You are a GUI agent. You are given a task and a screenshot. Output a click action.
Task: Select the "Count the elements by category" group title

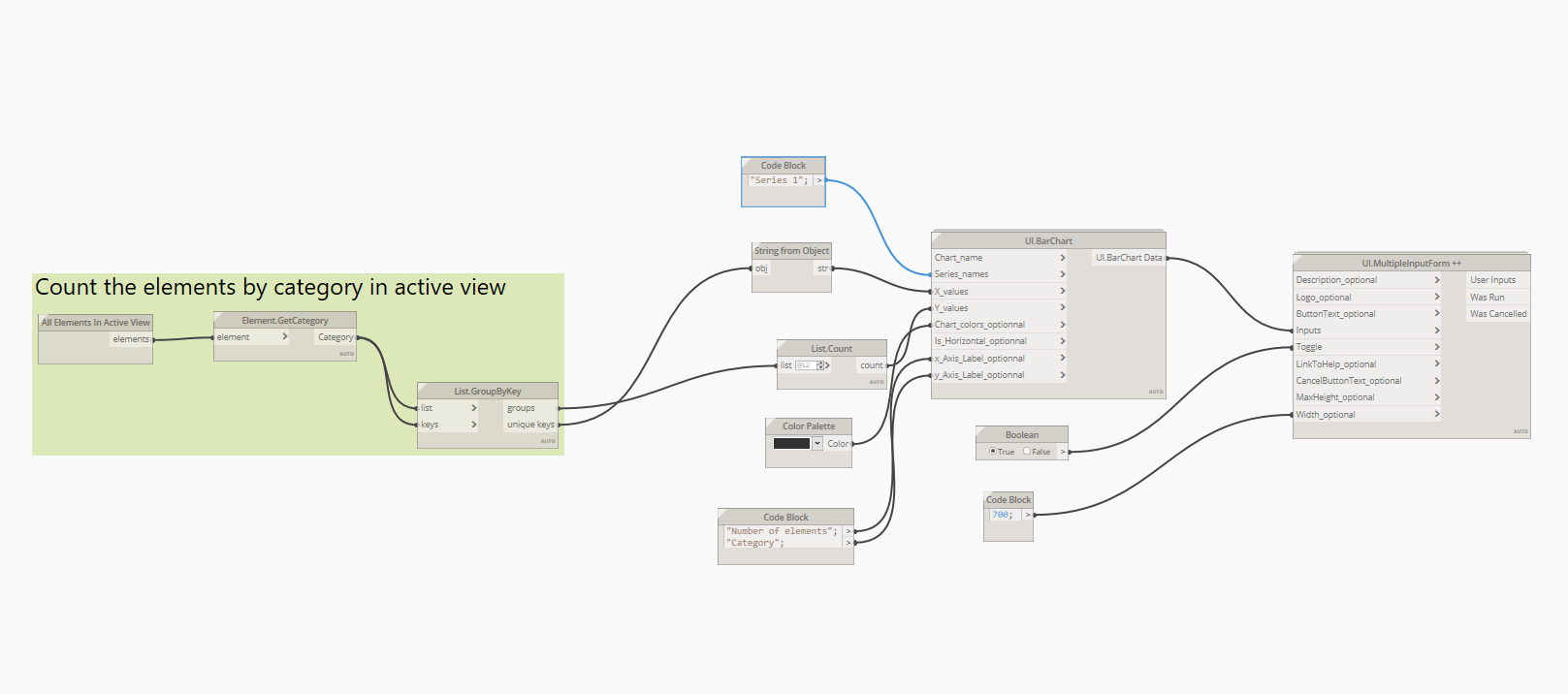[x=271, y=287]
